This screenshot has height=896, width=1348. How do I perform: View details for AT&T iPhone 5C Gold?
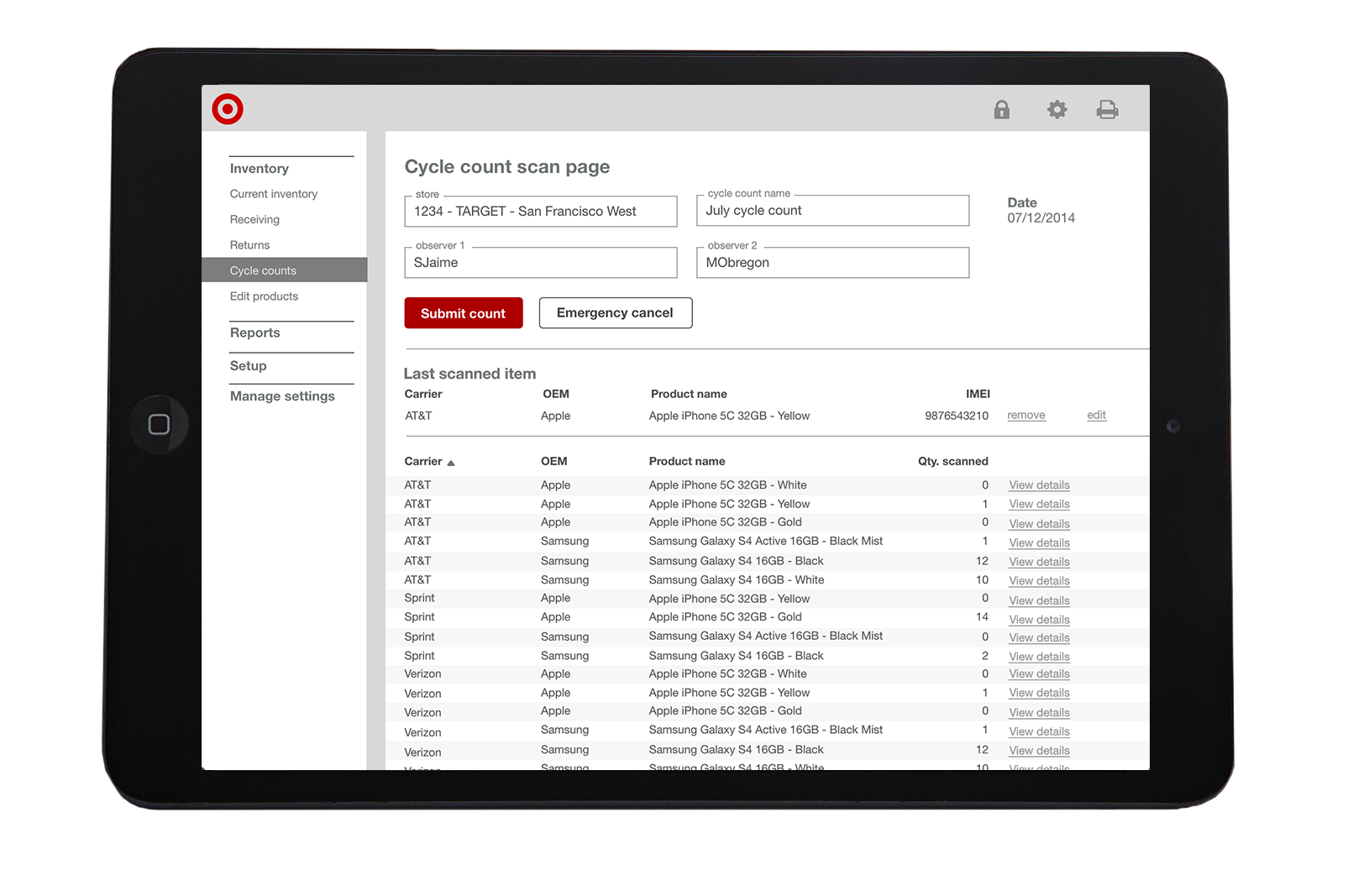tap(1039, 524)
